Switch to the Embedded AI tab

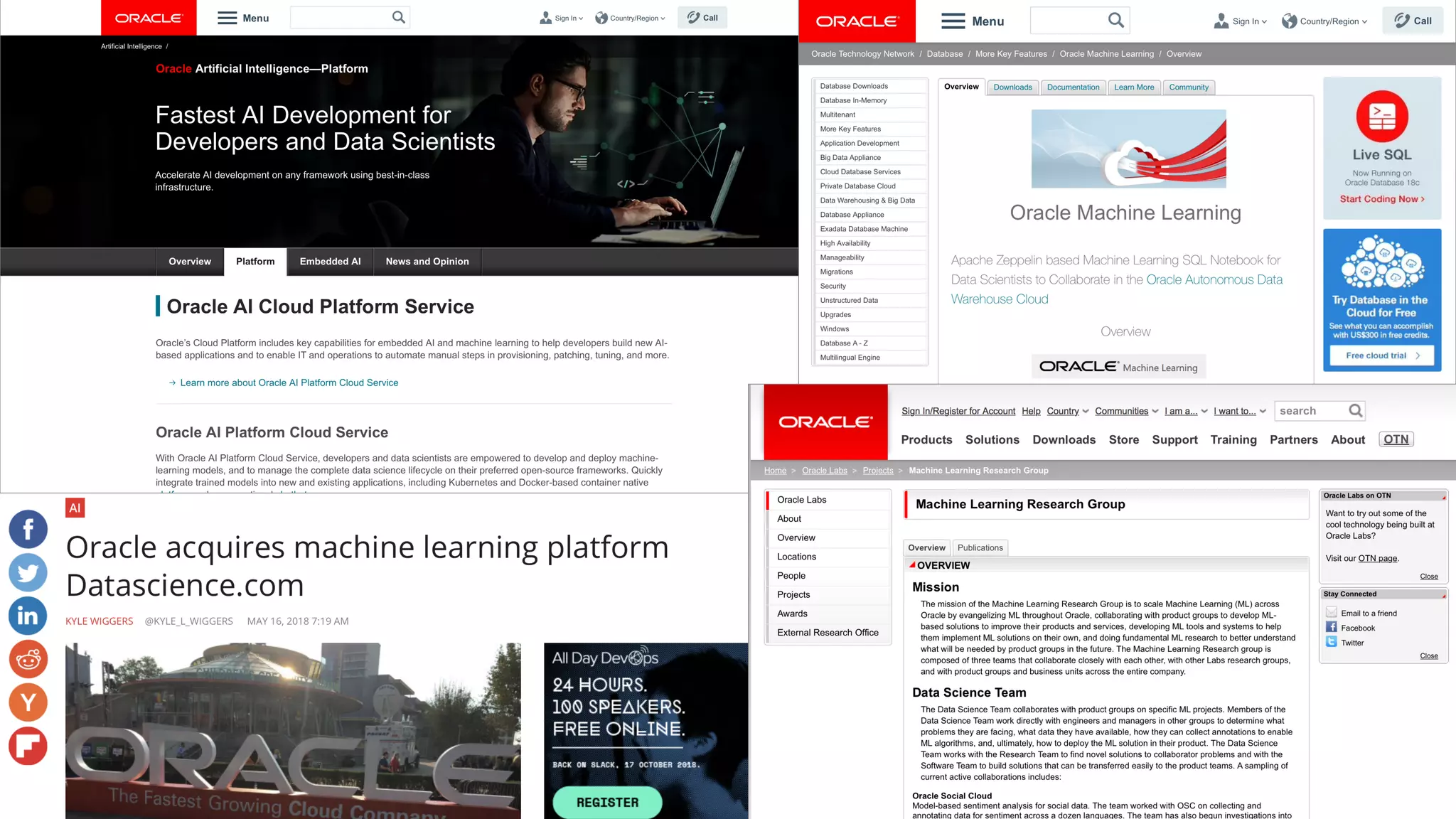330,262
